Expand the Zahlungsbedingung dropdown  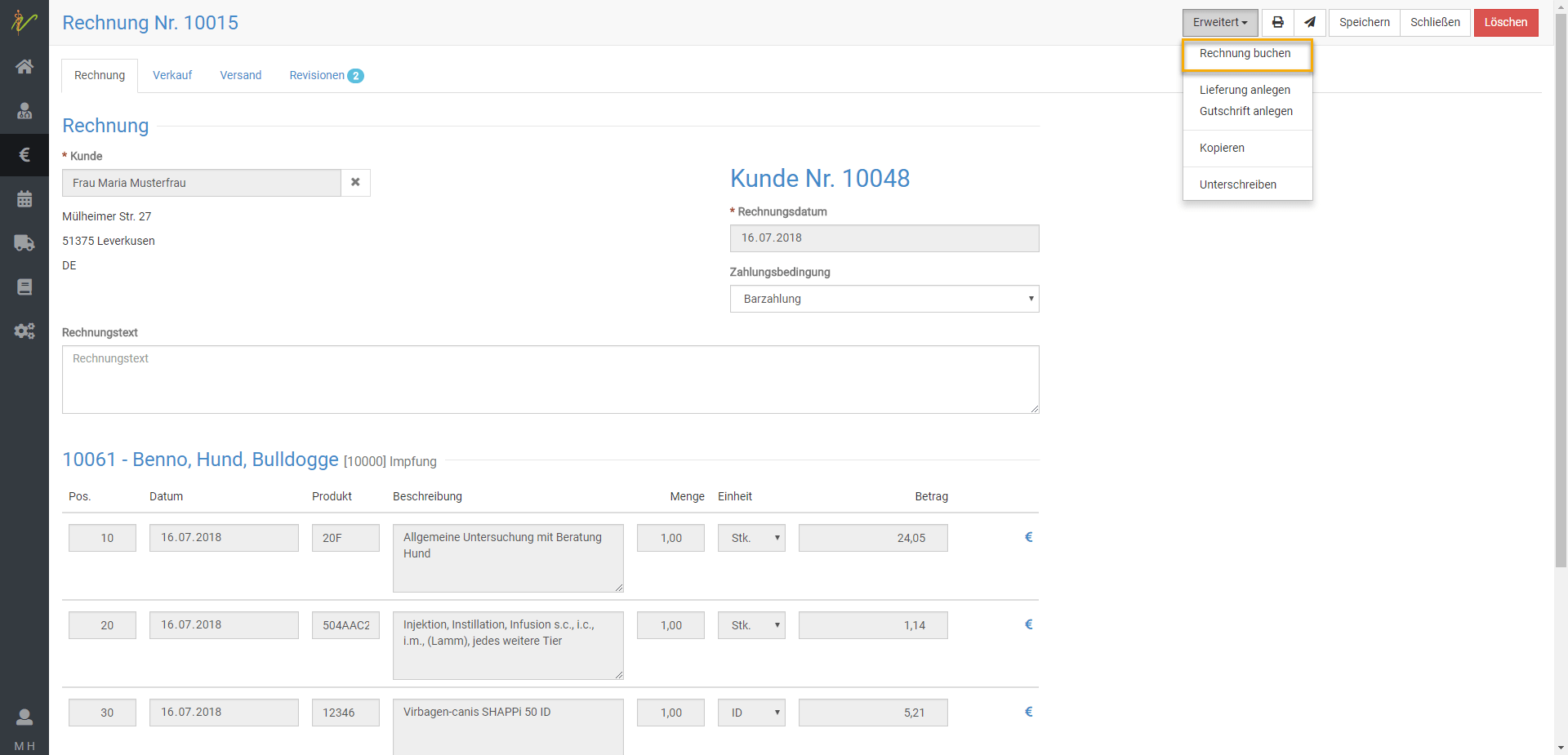point(884,299)
